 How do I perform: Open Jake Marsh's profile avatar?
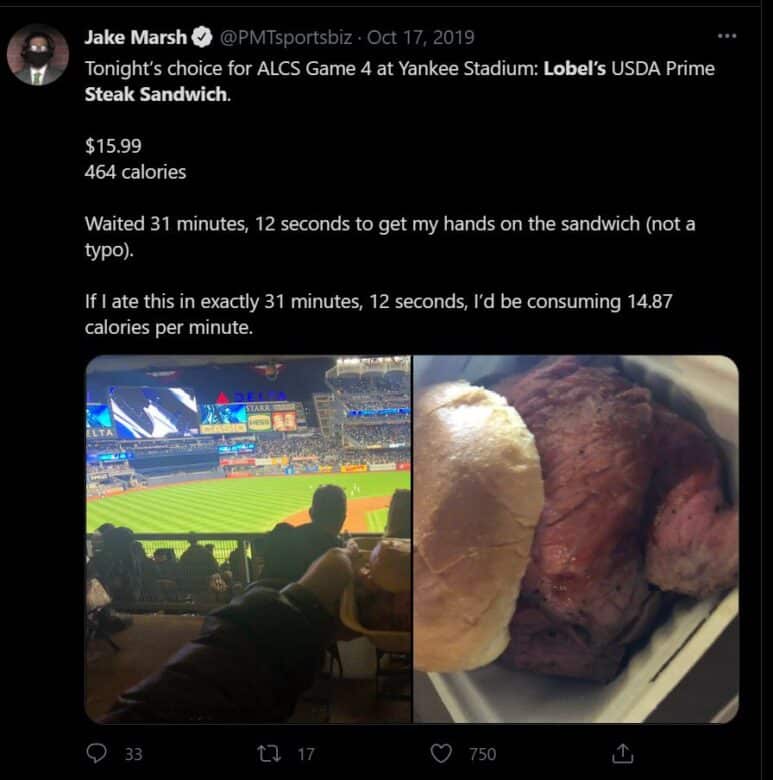(x=38, y=55)
